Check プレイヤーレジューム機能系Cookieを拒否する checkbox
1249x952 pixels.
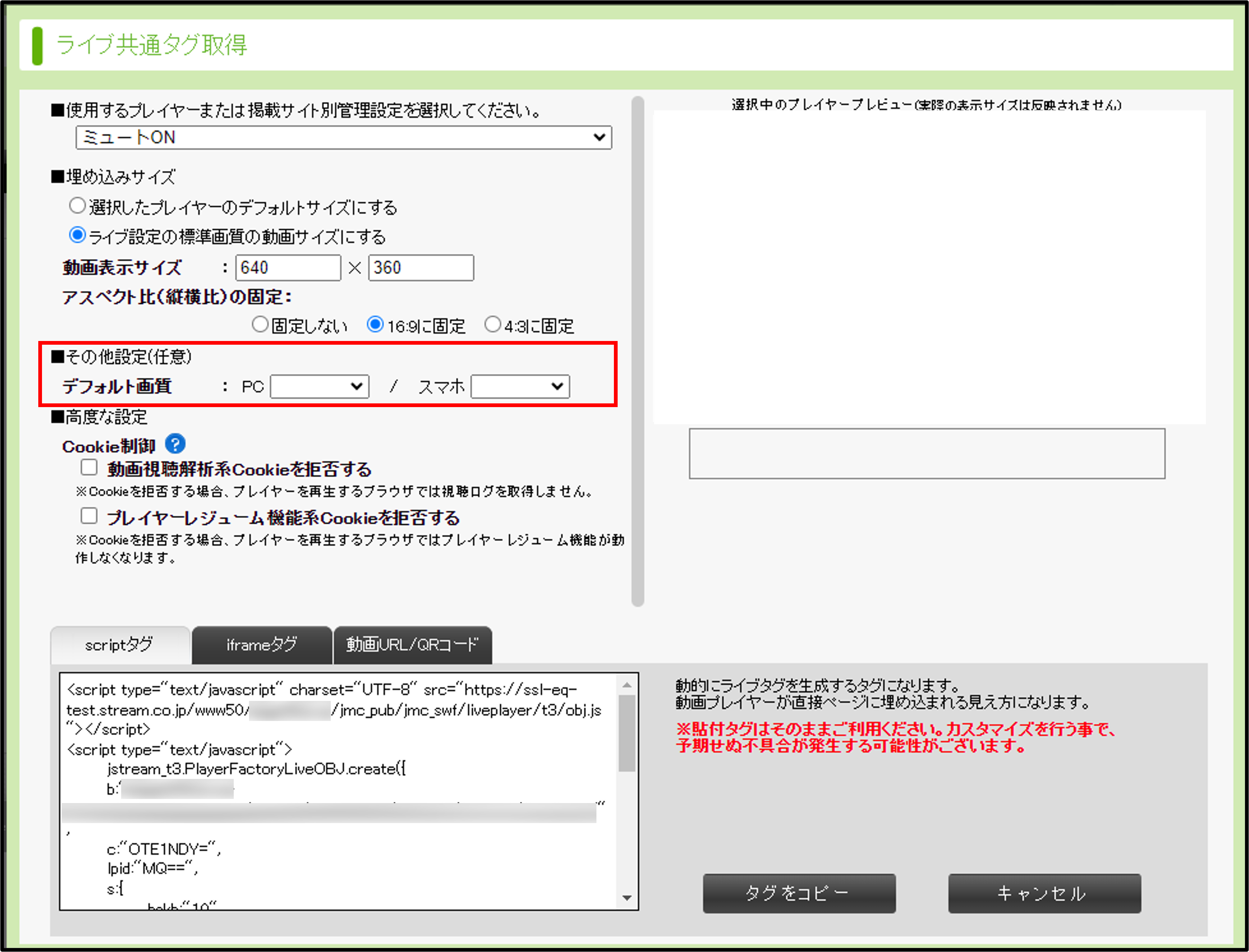89,516
